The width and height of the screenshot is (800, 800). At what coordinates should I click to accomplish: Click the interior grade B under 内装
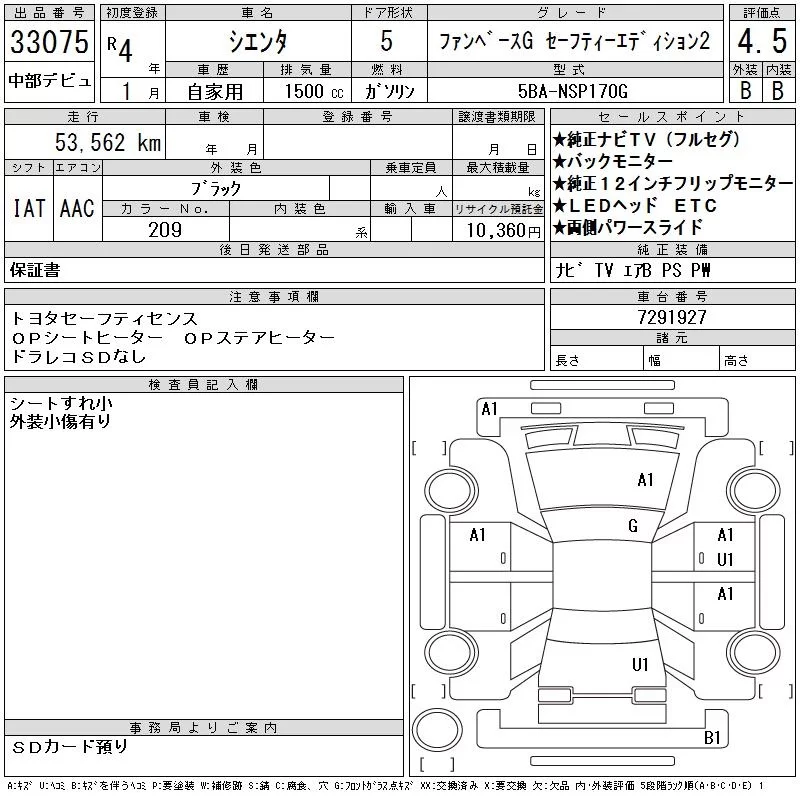point(778,90)
